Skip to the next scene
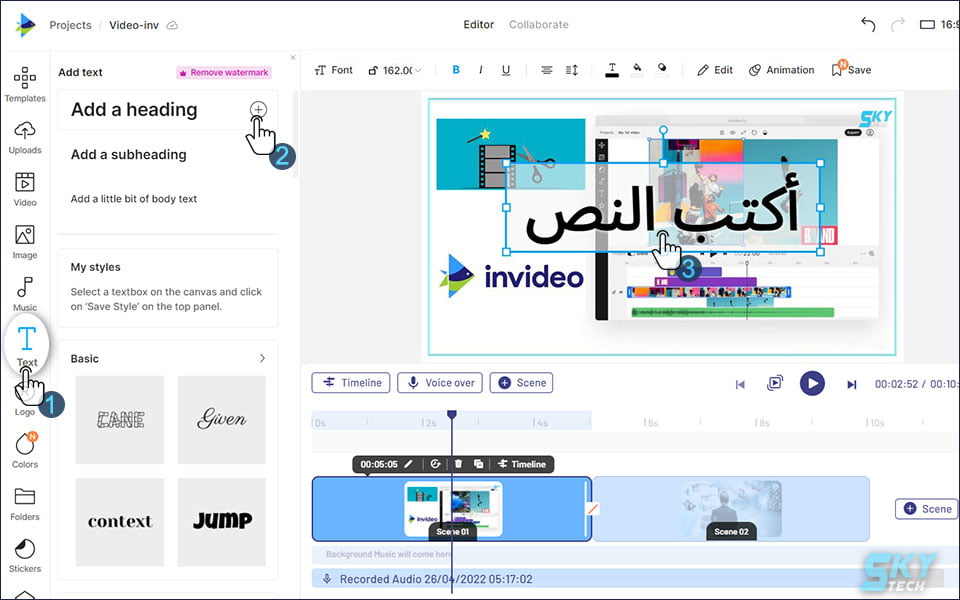 (x=851, y=384)
